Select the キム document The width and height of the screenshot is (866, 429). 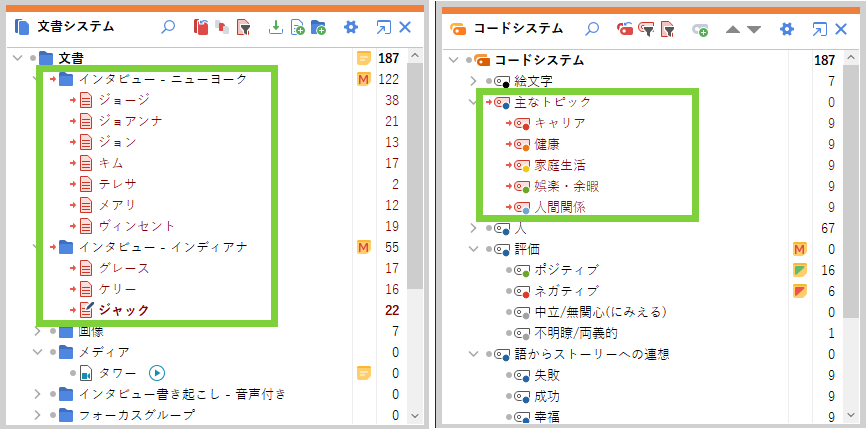[x=111, y=163]
